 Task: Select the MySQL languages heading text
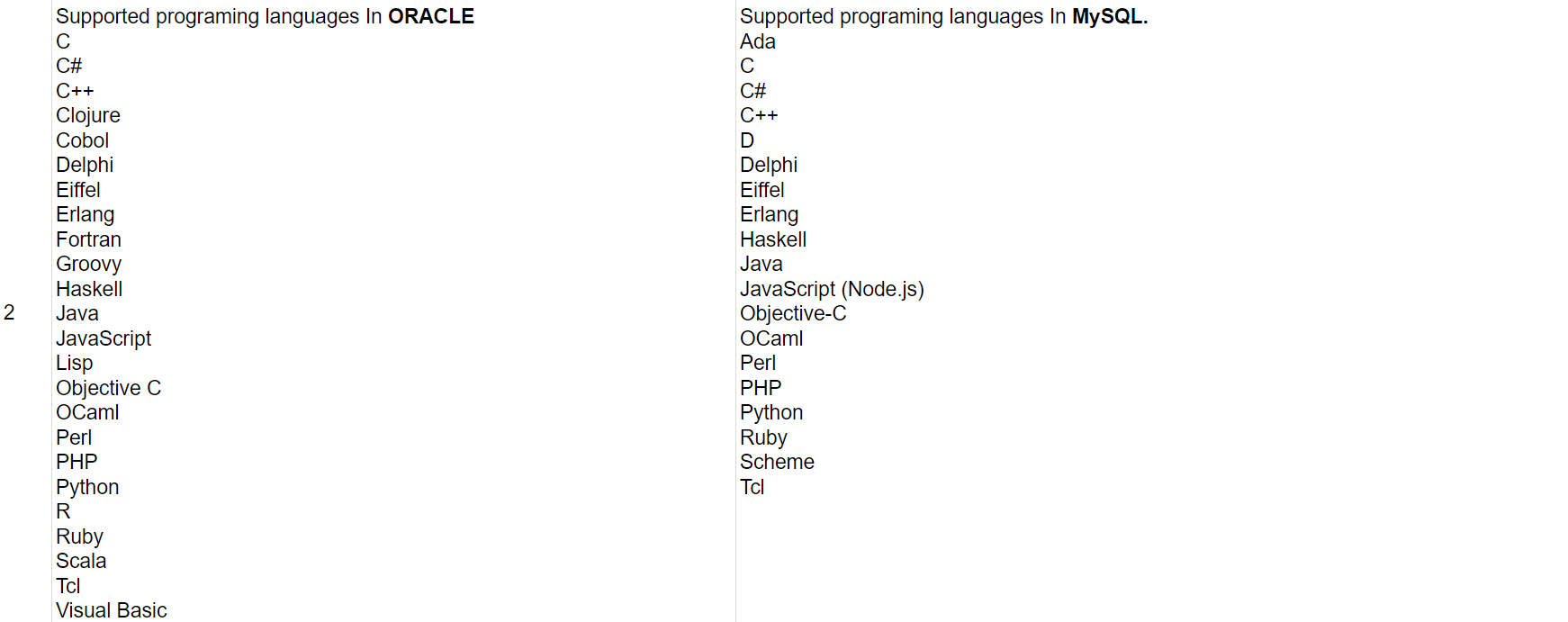coord(944,17)
